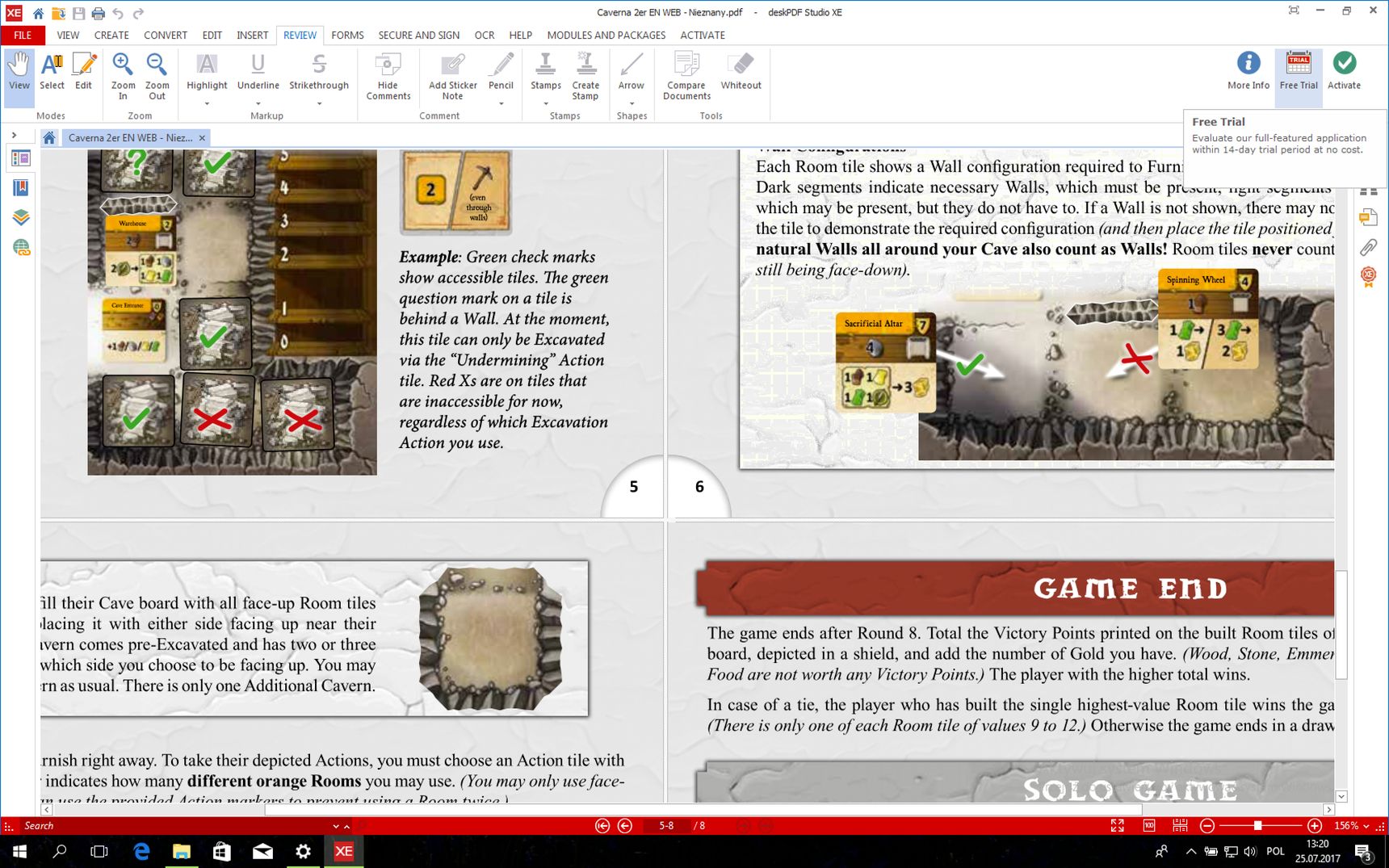The width and height of the screenshot is (1389, 868).
Task: Expand the Stamps dropdown arrow
Action: tap(546, 103)
